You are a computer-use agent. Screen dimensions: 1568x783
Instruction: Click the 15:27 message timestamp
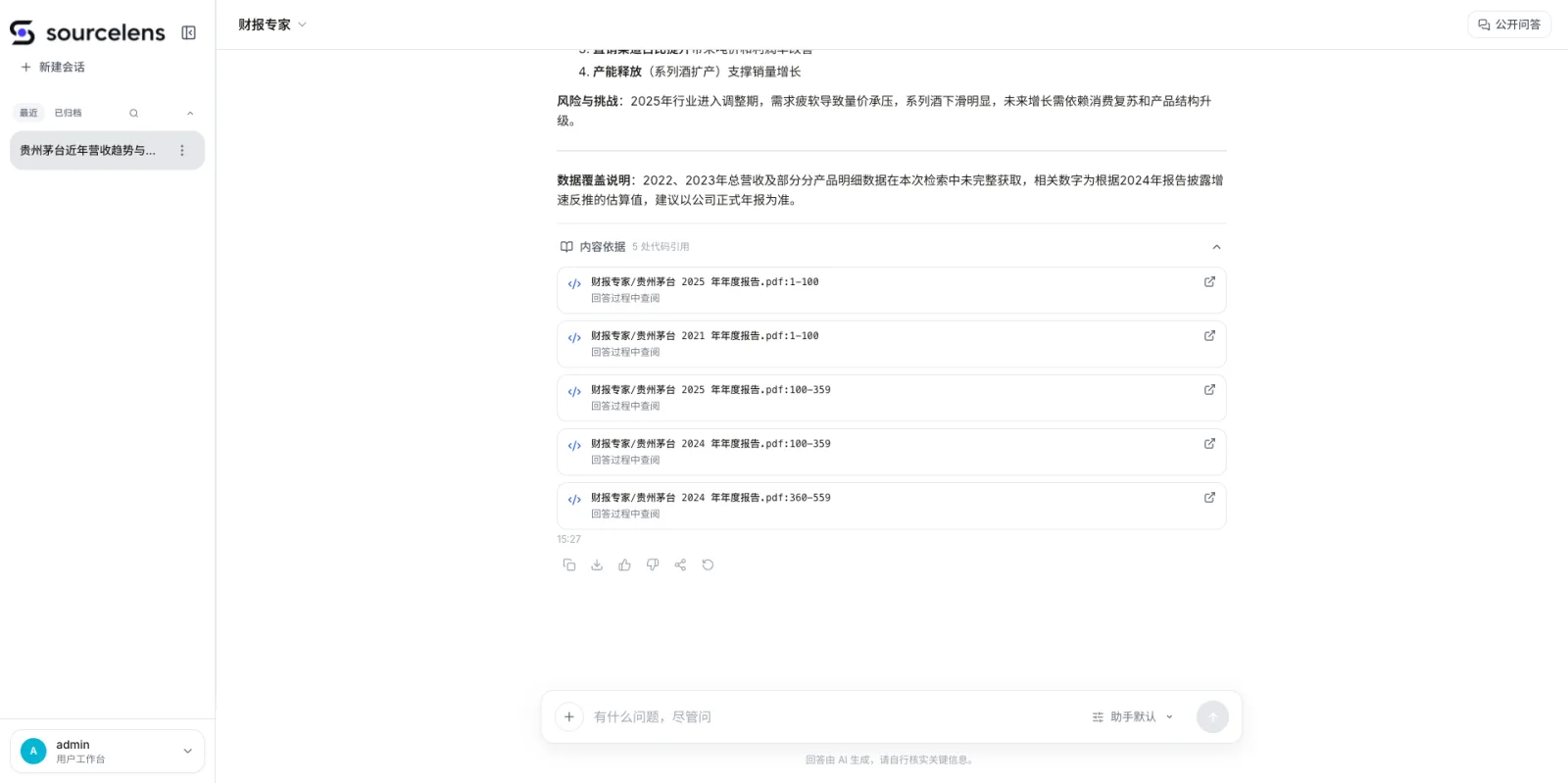568,539
